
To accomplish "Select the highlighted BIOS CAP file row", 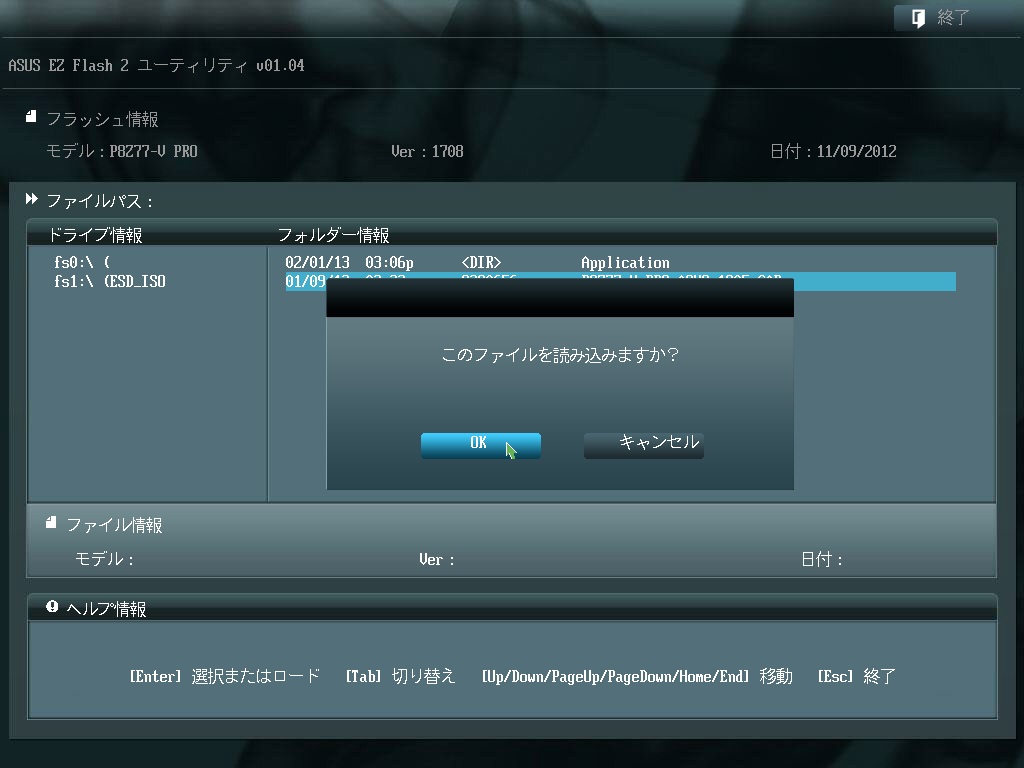I will 880,281.
